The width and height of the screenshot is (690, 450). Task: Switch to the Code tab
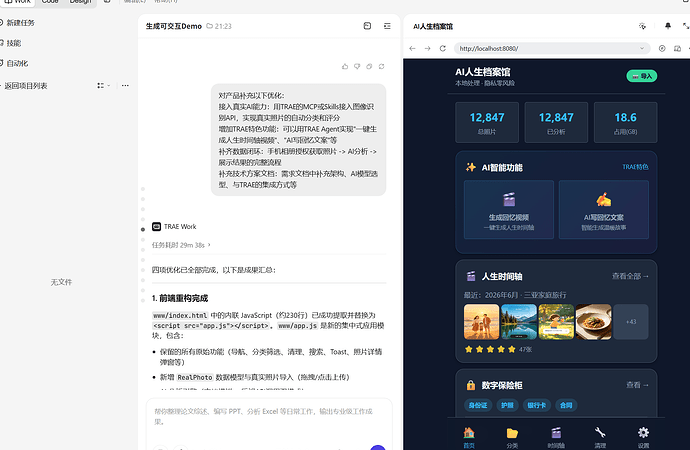pos(50,2)
